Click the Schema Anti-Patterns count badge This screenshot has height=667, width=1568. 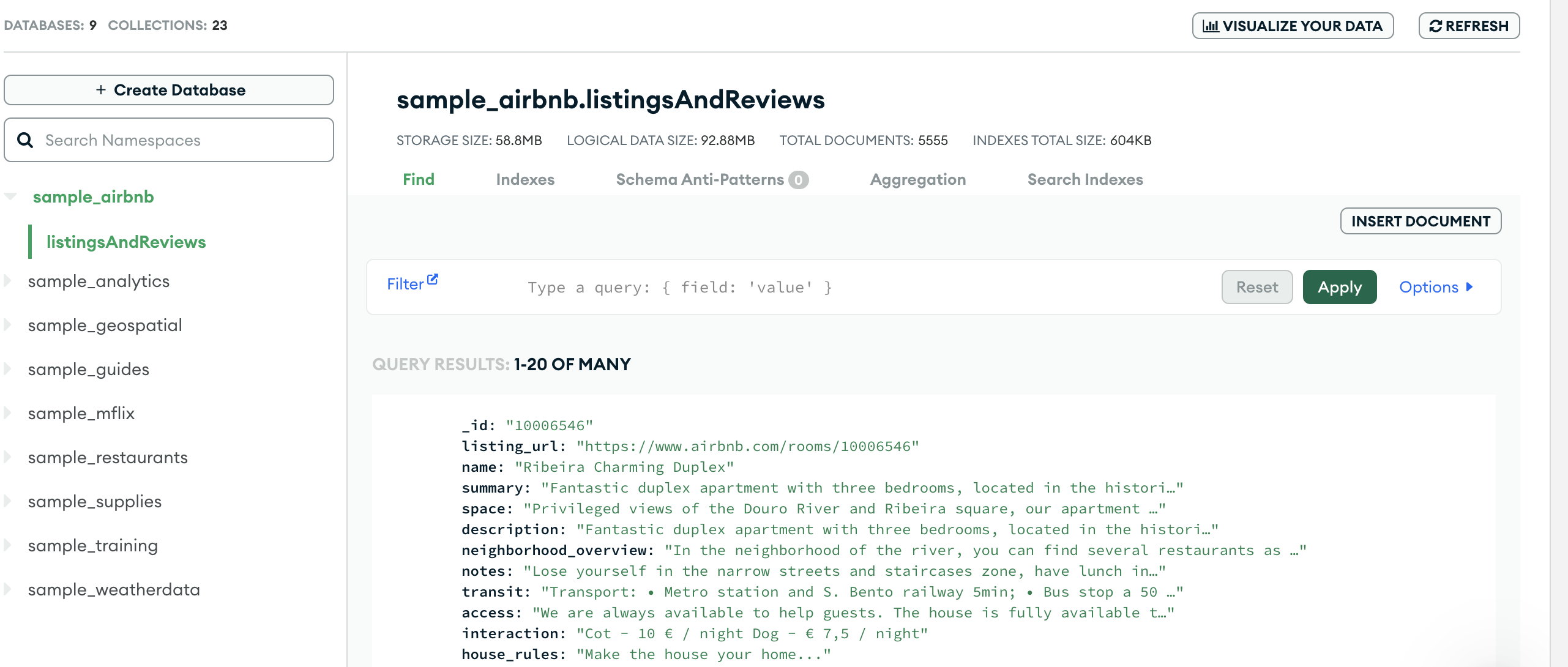click(798, 180)
